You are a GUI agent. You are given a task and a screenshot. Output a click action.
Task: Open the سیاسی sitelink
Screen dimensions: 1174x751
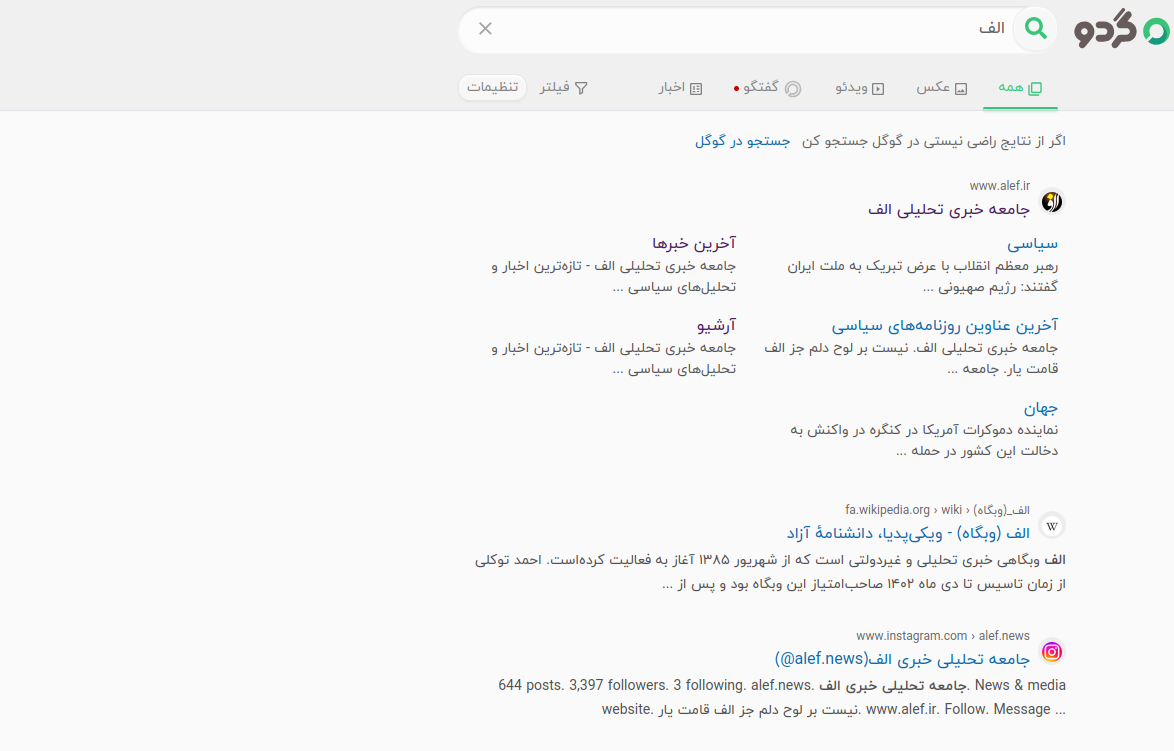click(1032, 243)
